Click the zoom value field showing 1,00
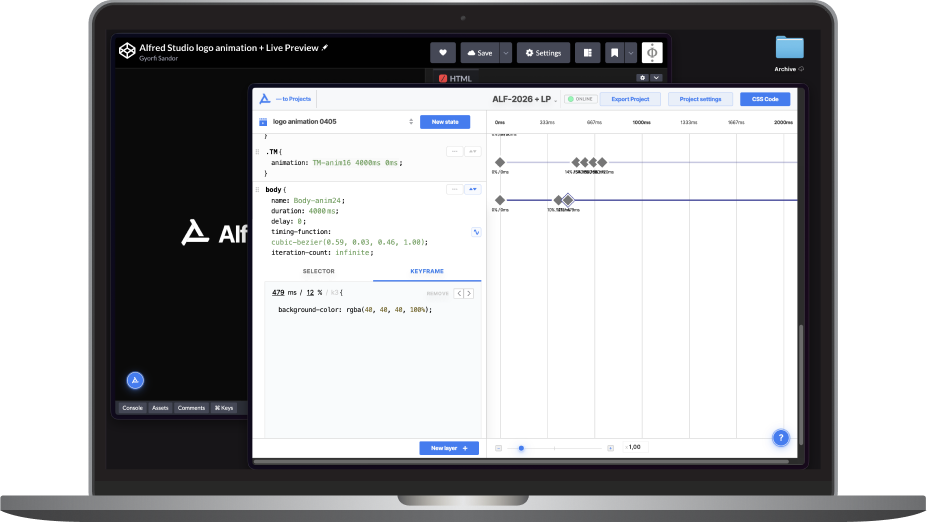This screenshot has width=927, height=522. pos(636,448)
